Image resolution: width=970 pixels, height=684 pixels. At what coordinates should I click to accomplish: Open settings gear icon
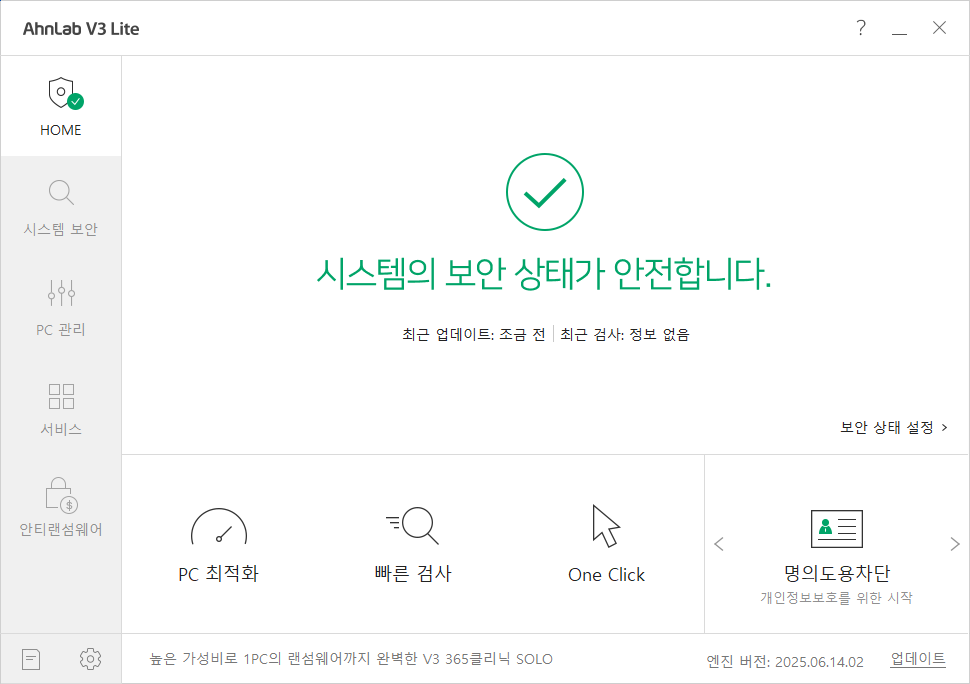pos(90,659)
